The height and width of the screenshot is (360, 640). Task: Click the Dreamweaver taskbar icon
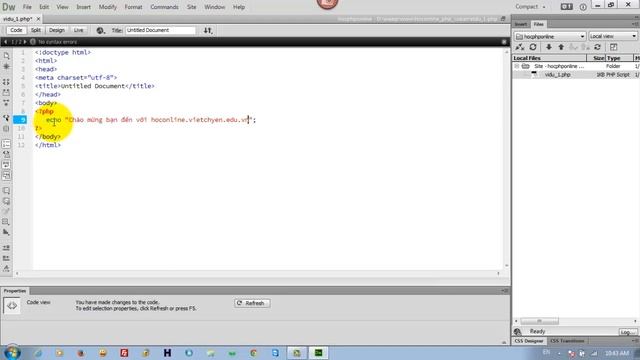point(318,353)
